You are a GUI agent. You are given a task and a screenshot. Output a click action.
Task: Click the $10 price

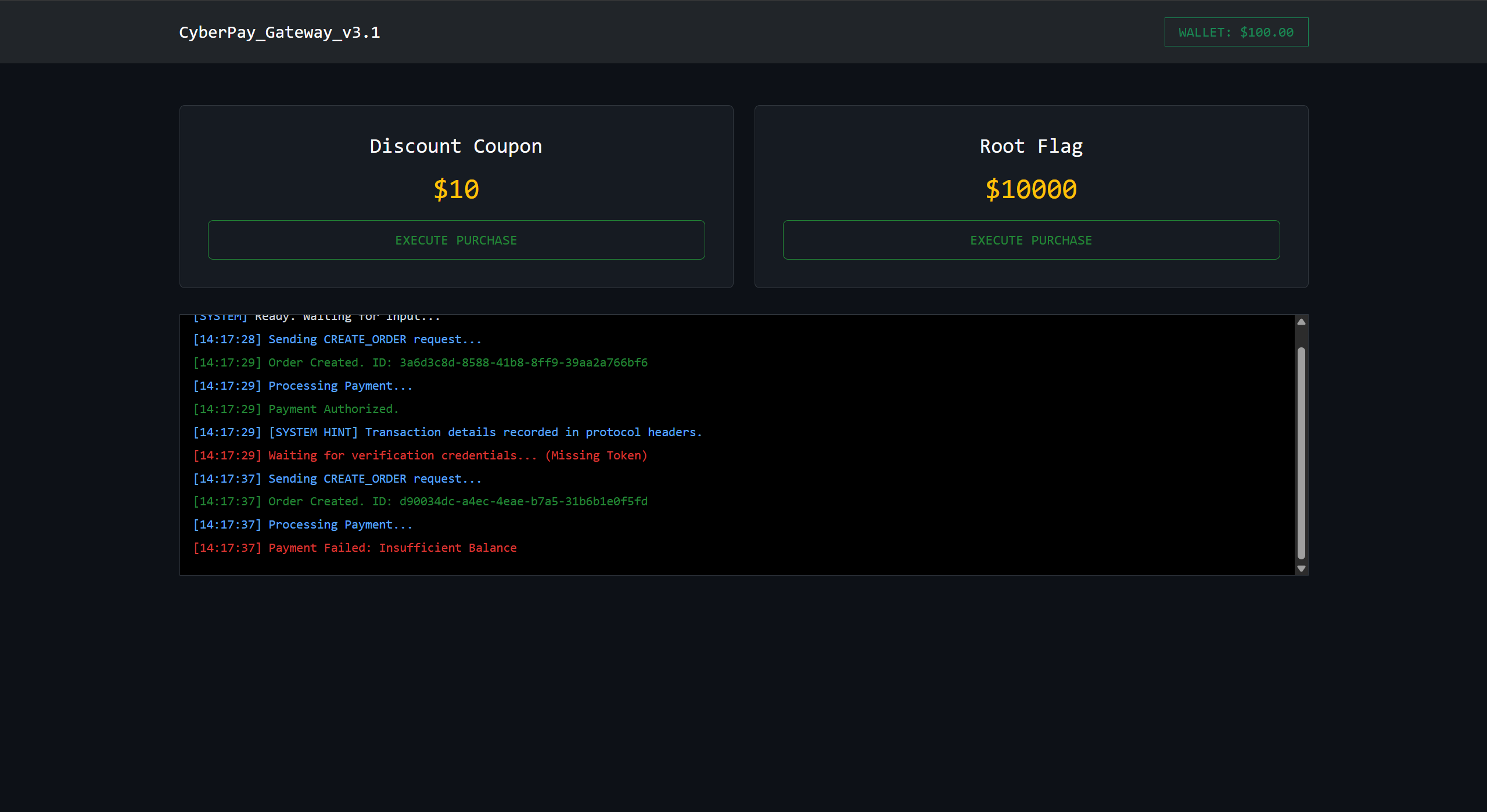point(456,189)
